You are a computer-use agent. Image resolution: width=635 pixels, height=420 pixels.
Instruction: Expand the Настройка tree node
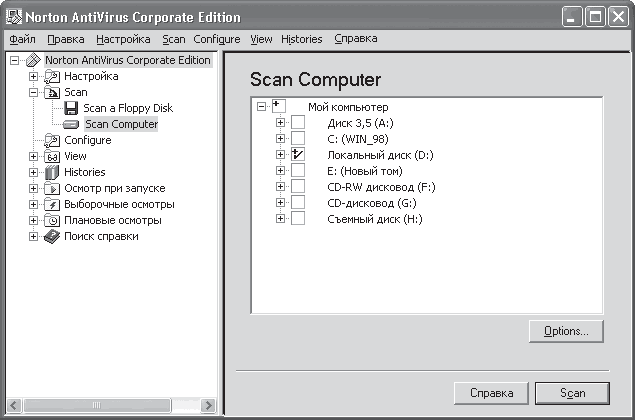pyautogui.click(x=34, y=76)
